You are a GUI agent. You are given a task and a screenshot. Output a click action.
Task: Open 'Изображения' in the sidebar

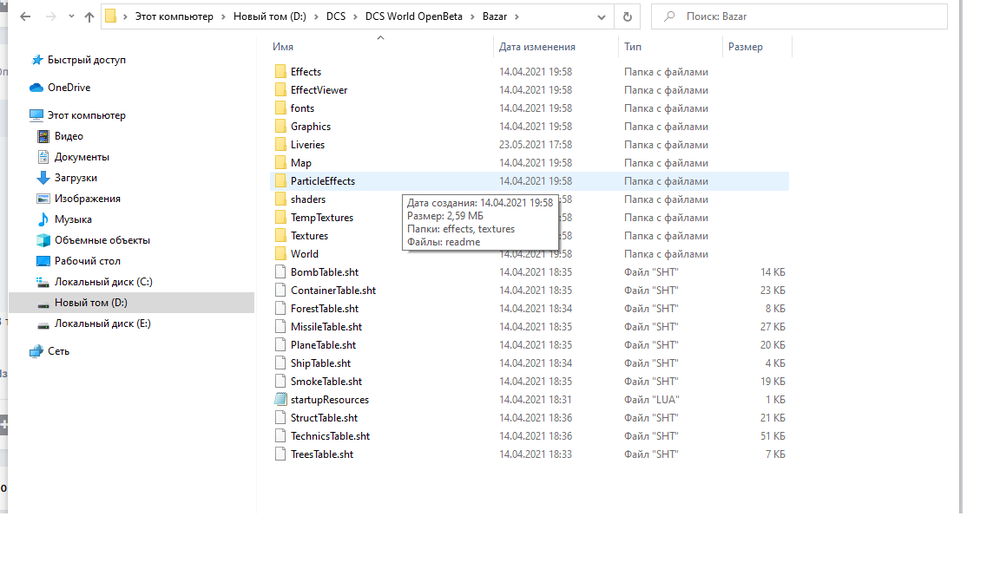coord(87,198)
